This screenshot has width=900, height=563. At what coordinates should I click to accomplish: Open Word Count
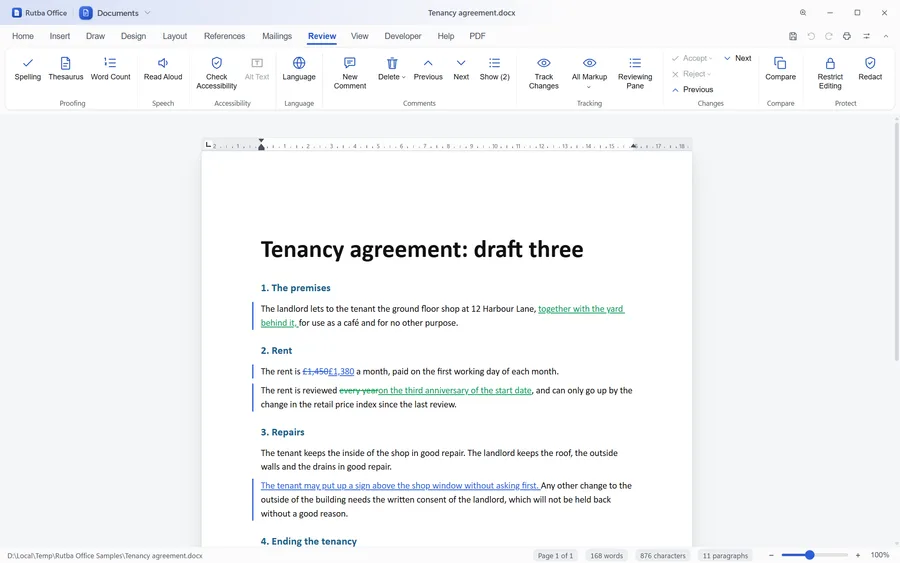click(110, 69)
